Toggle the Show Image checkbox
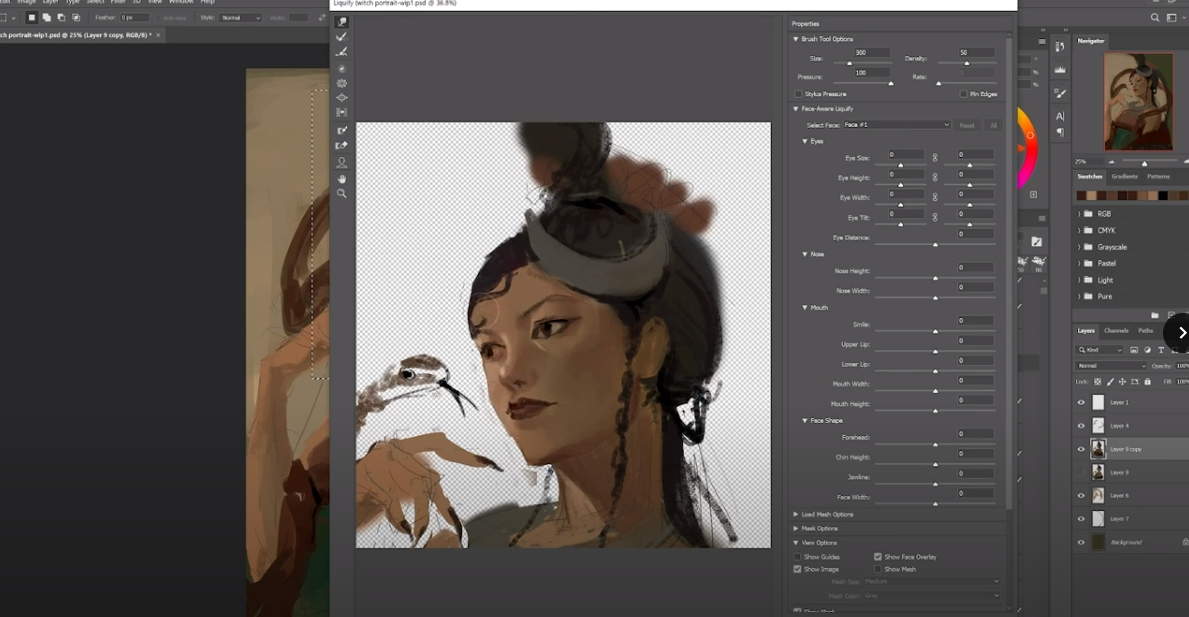 797,569
